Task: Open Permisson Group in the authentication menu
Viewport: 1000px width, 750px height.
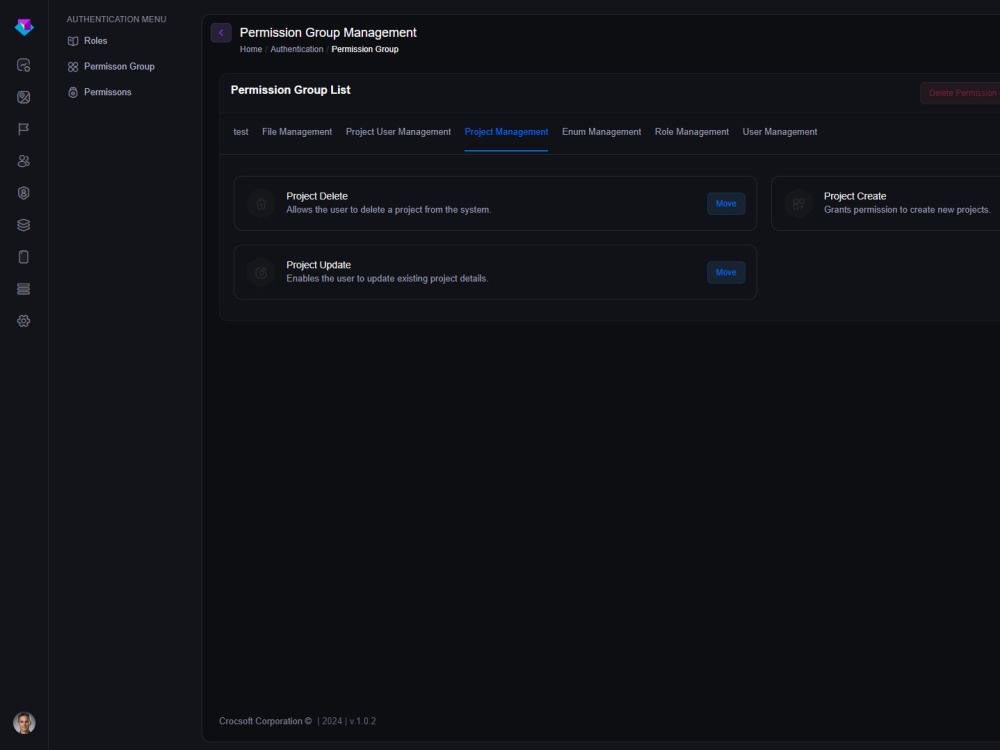Action: (119, 66)
